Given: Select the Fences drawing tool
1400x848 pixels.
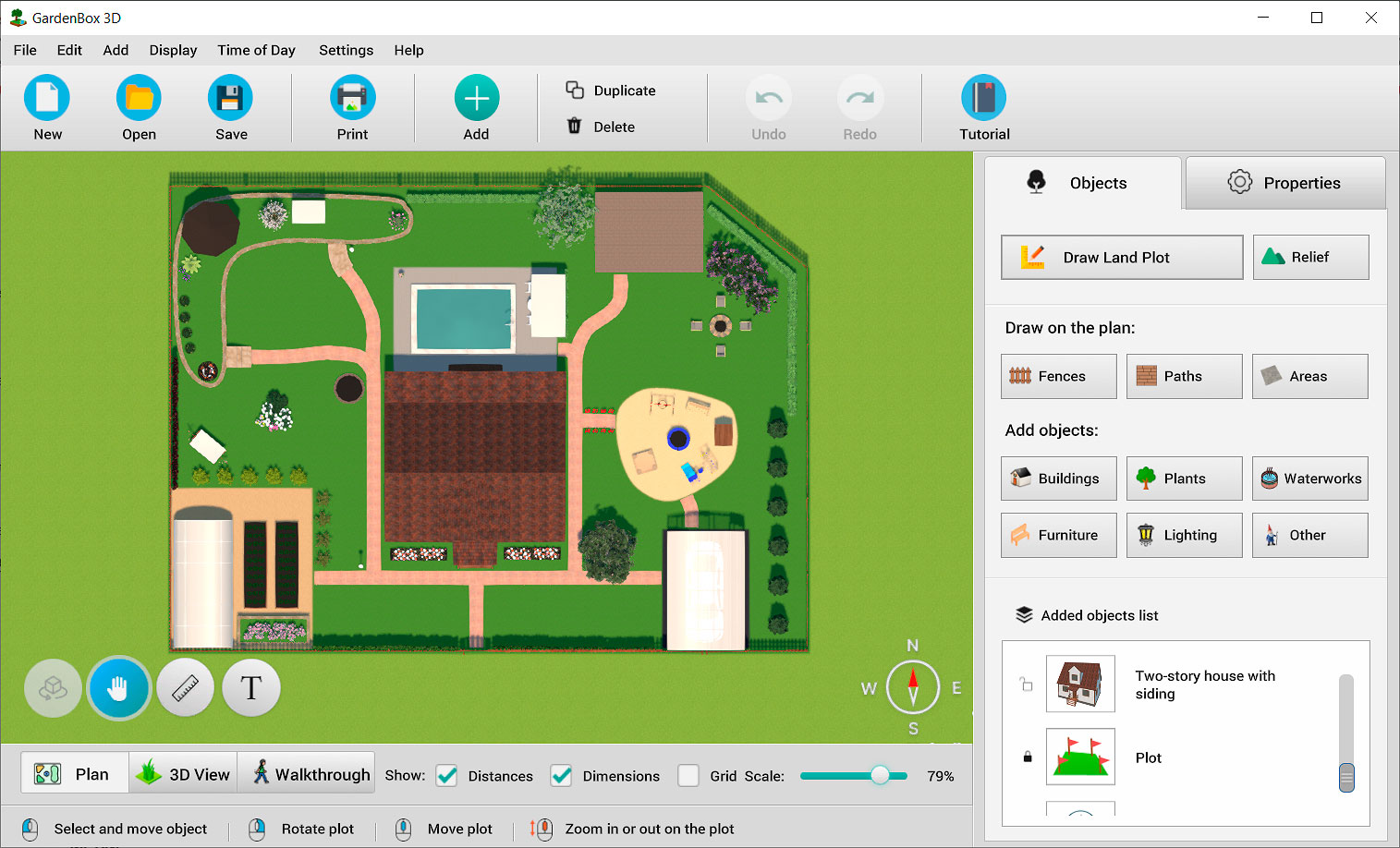Looking at the screenshot, I should 1058,376.
